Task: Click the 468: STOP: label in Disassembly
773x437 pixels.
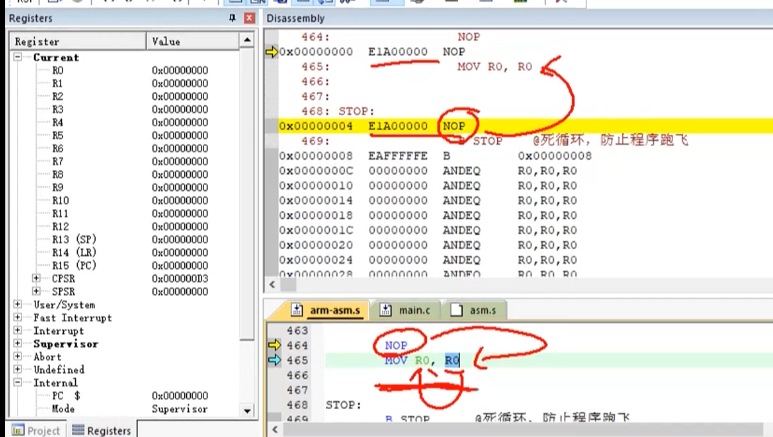Action: (338, 111)
